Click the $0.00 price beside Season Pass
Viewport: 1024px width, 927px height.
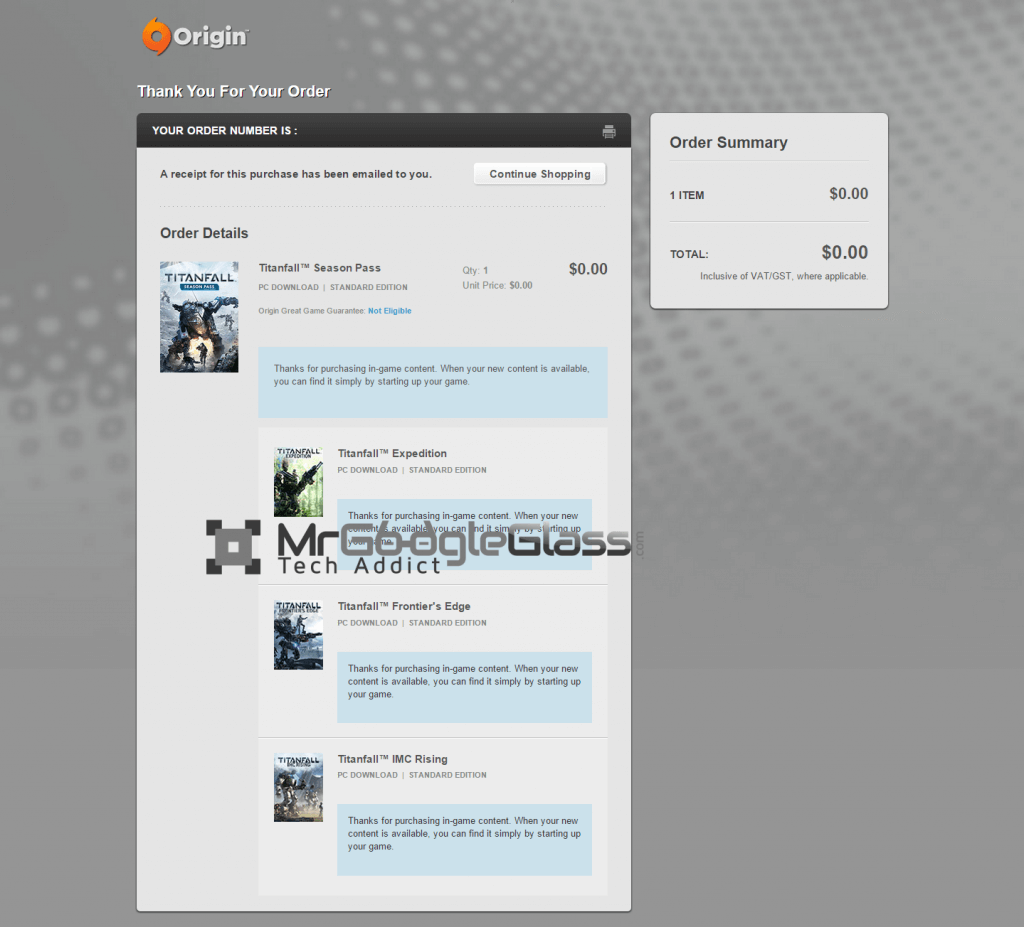(x=588, y=269)
